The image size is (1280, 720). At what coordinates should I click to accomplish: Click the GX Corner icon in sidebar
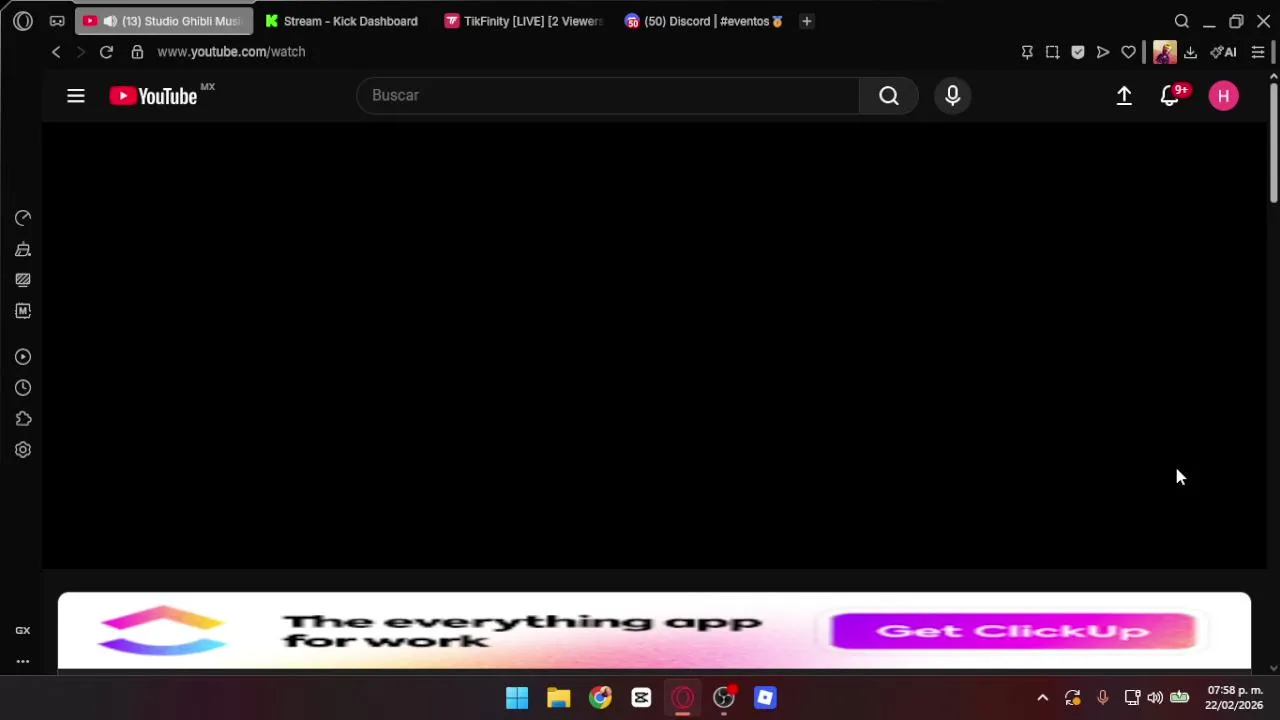(x=23, y=630)
